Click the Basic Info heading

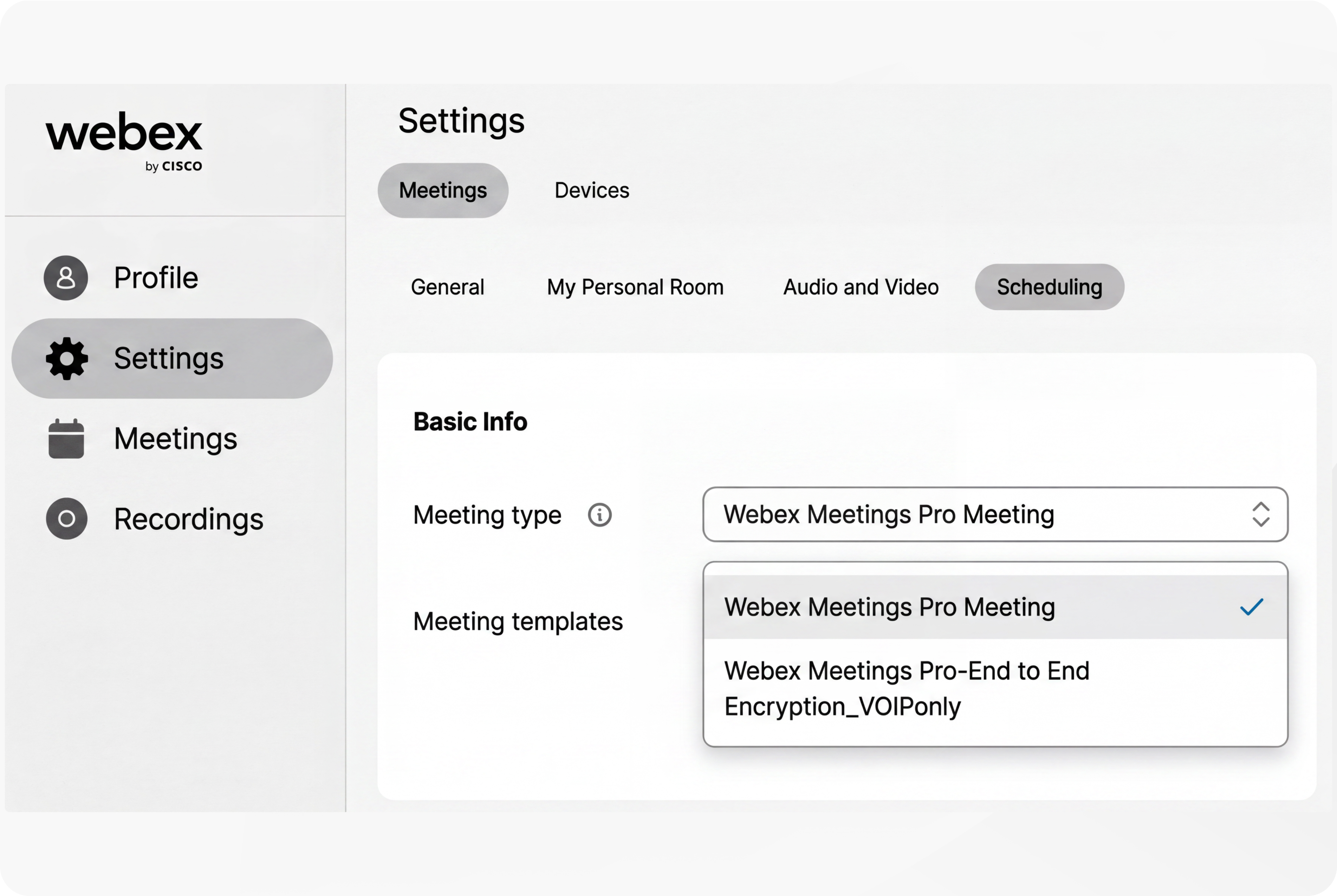pos(470,422)
